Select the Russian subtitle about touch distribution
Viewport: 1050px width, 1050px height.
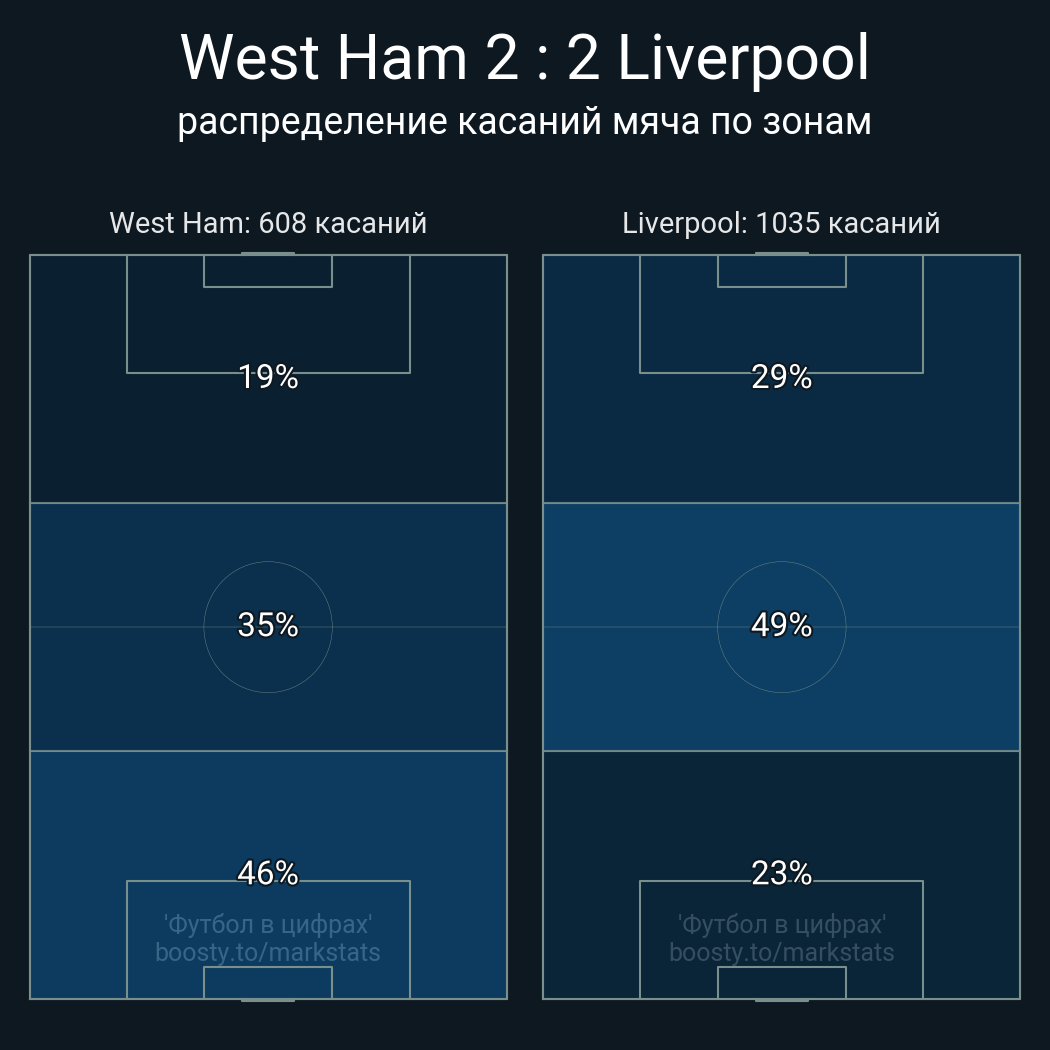coord(524,123)
